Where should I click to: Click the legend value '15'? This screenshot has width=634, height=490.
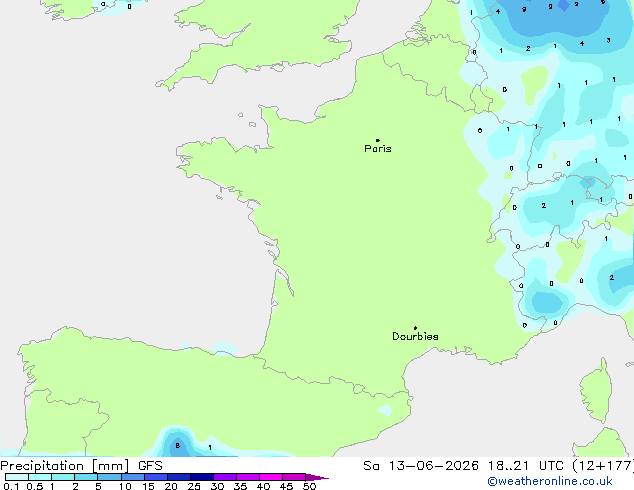click(148, 486)
